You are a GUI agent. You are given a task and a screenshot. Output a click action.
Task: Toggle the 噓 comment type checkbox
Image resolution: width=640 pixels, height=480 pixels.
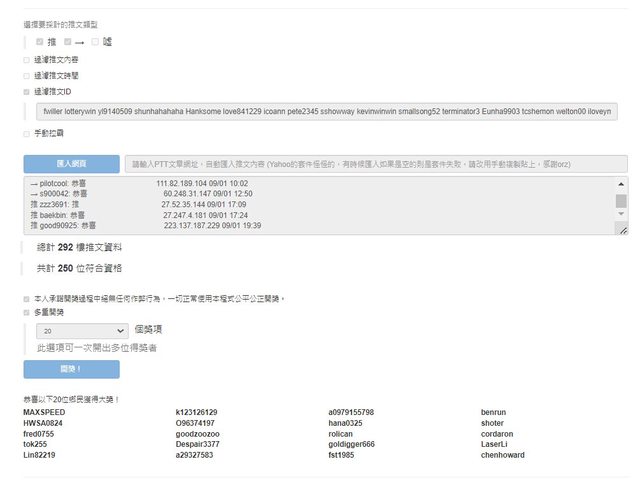pyautogui.click(x=95, y=42)
